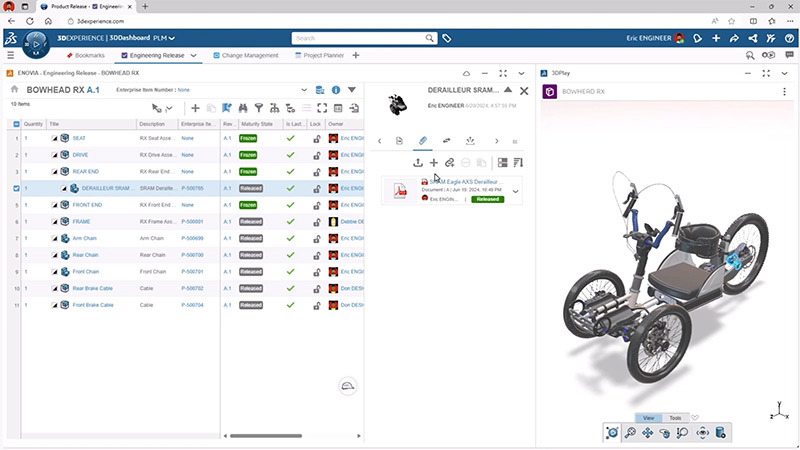Click the information icon in BOWHEAD RX header
Image resolution: width=800 pixels, height=450 pixels.
coord(336,90)
